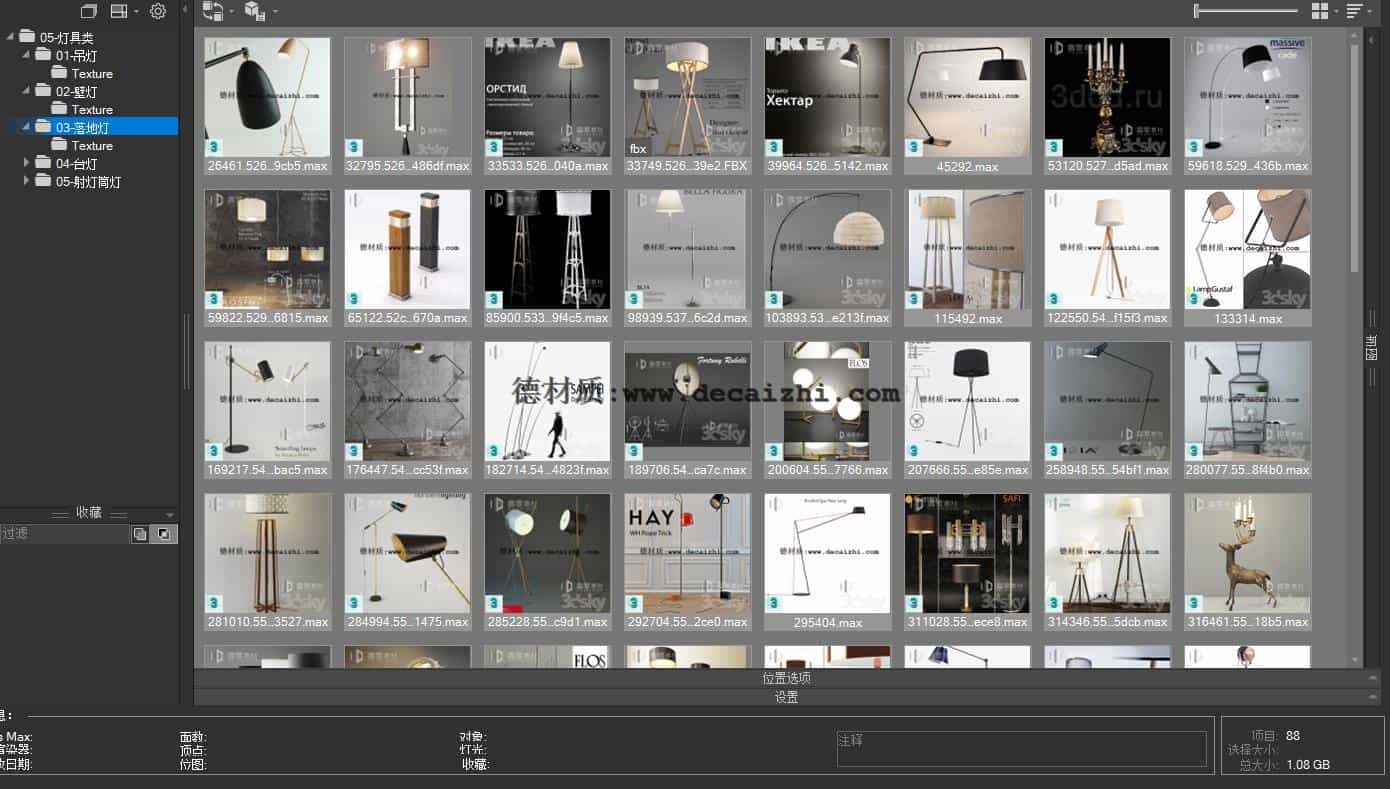Open the 位置选项 panel bar

click(786, 678)
